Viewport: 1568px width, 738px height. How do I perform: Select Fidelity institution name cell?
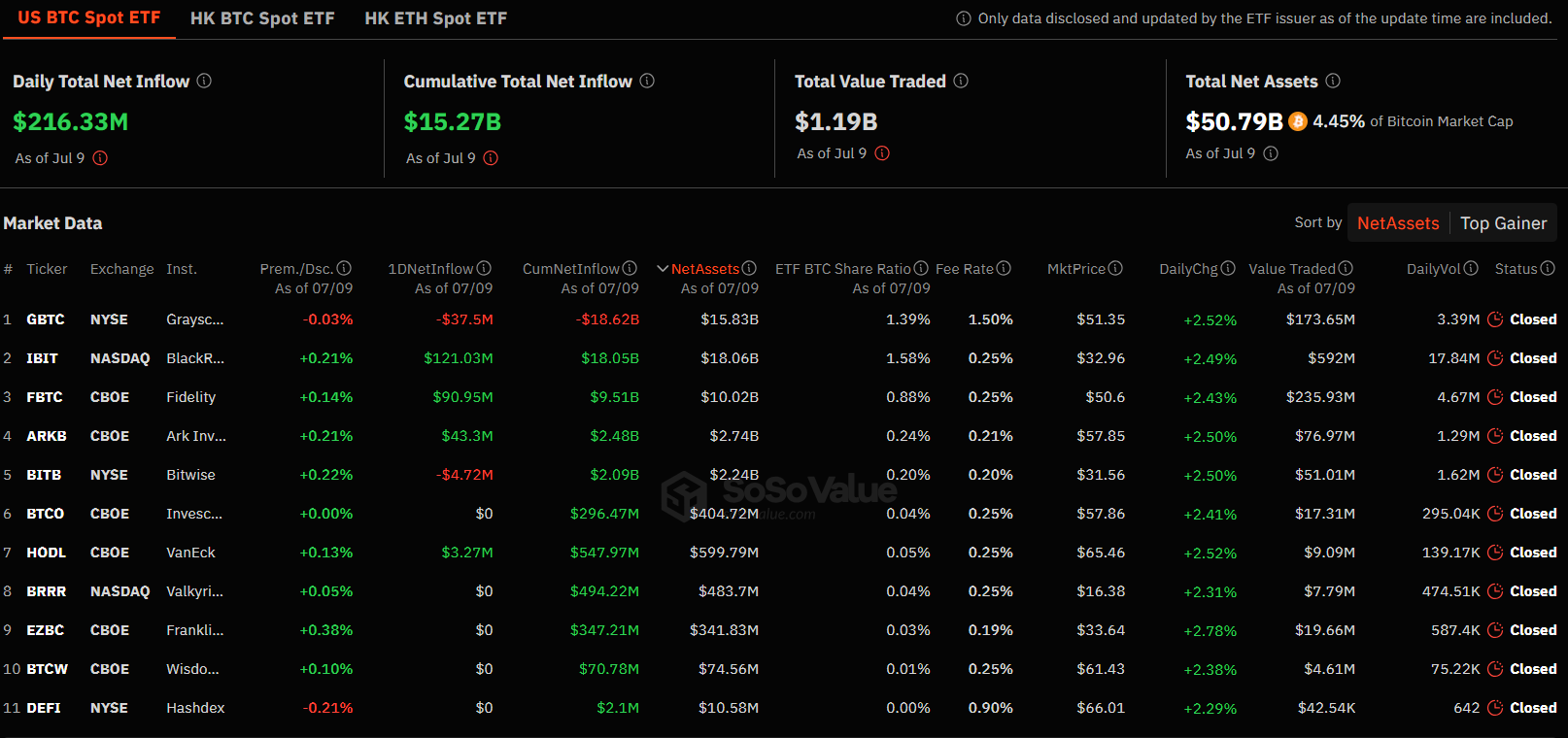191,397
